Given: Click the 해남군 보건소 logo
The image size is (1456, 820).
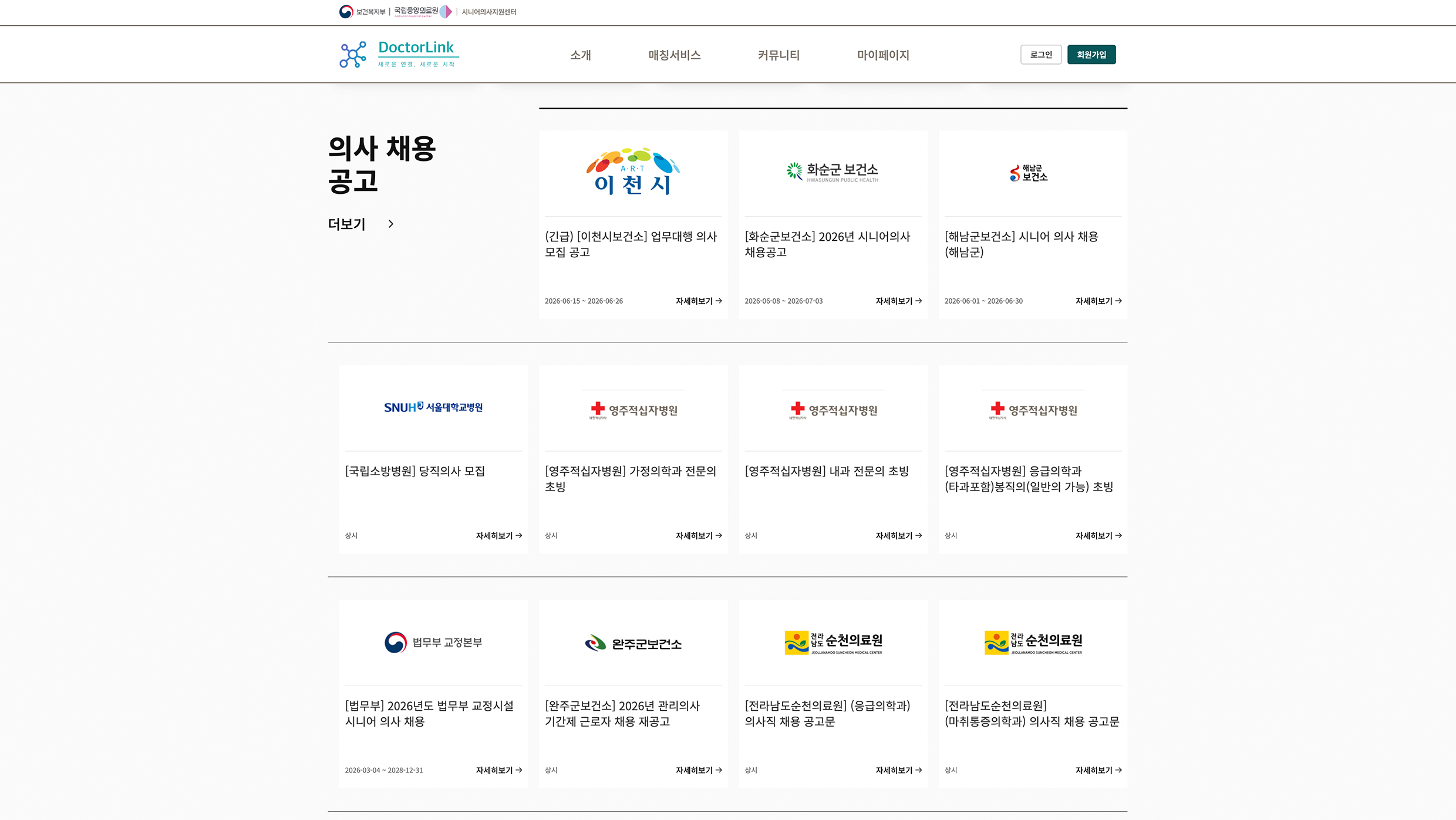Looking at the screenshot, I should pyautogui.click(x=1029, y=173).
